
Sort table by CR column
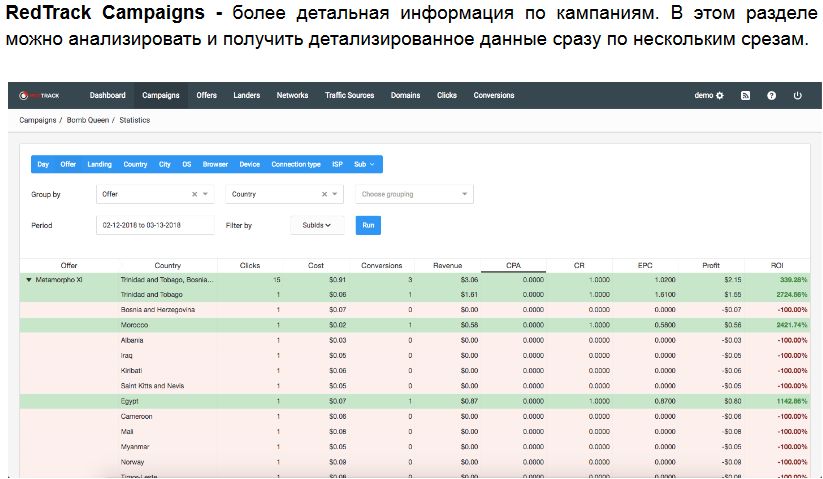579,265
